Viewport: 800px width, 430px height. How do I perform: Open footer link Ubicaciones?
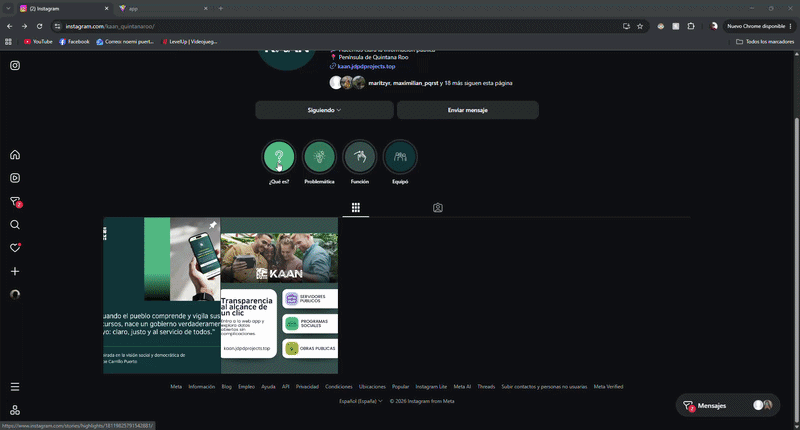(x=372, y=387)
